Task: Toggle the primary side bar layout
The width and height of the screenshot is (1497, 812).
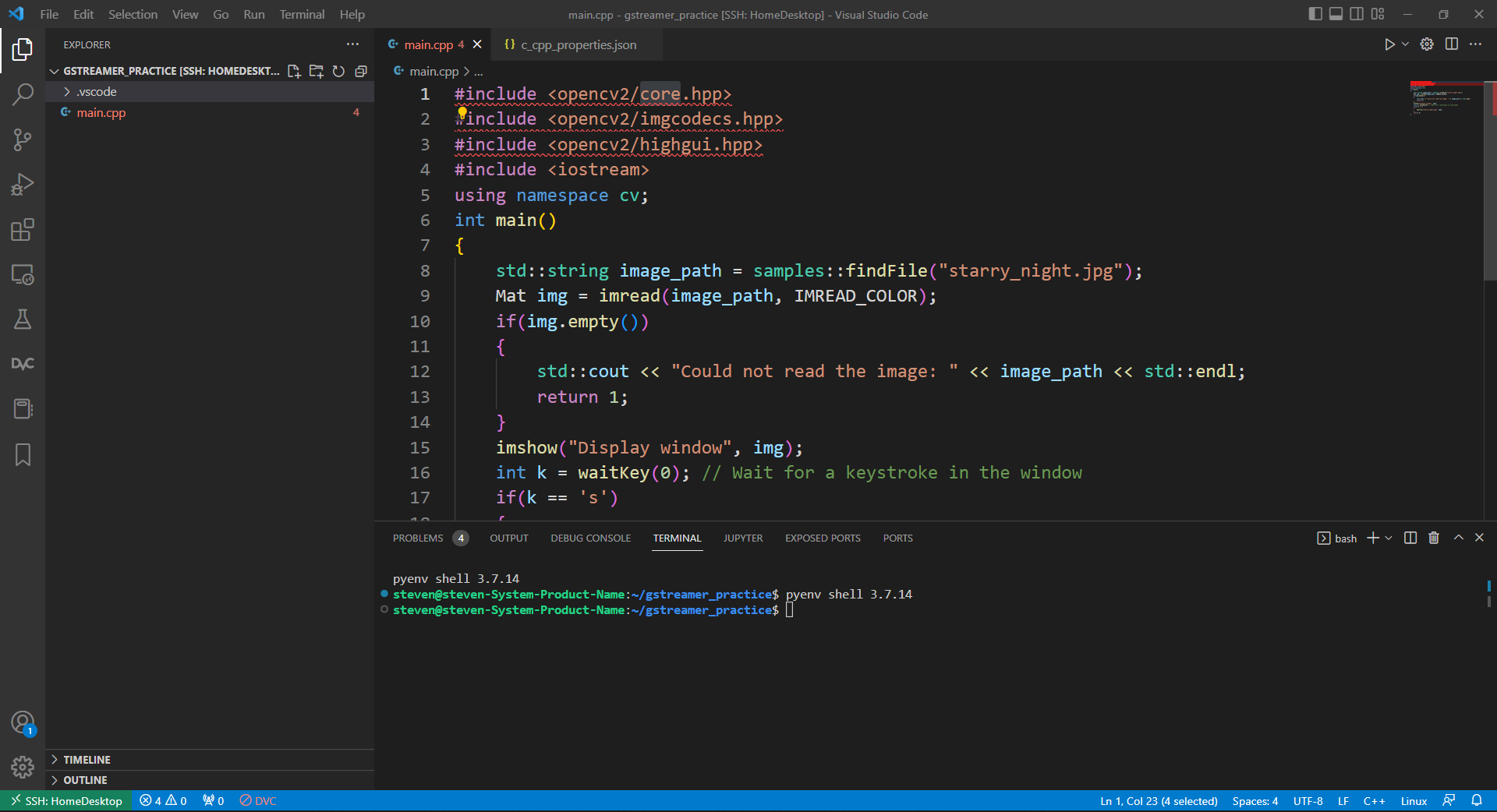Action: point(1315,14)
